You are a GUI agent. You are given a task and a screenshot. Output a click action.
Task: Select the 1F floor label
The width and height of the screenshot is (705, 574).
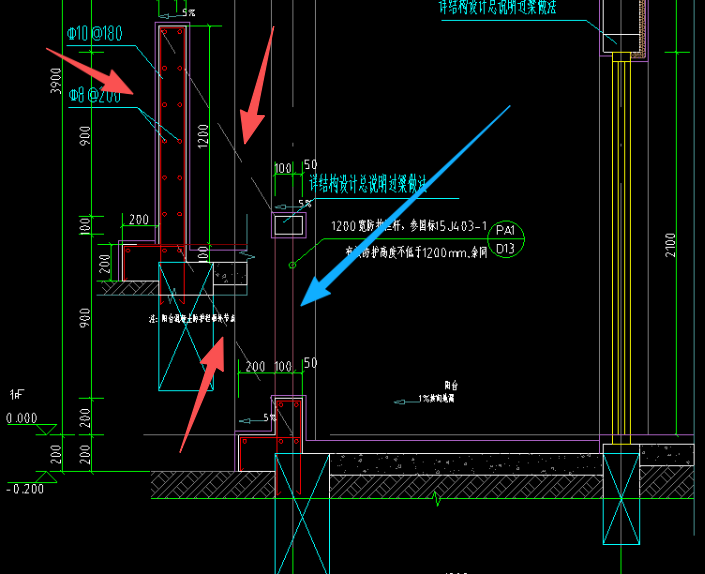tap(17, 395)
